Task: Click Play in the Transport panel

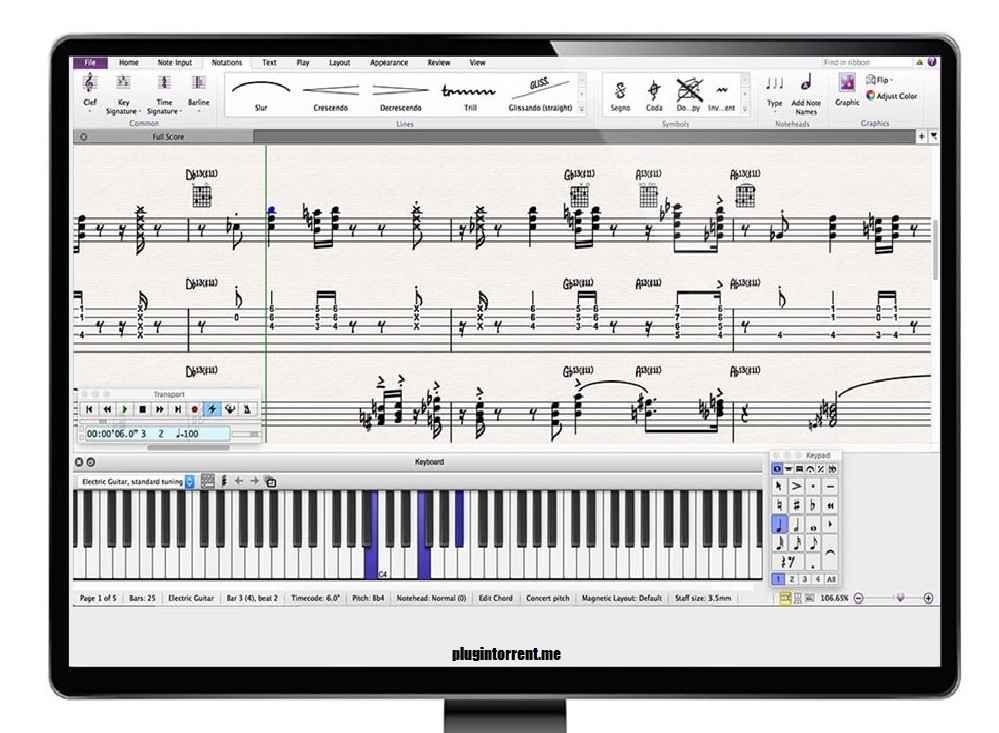Action: (125, 409)
